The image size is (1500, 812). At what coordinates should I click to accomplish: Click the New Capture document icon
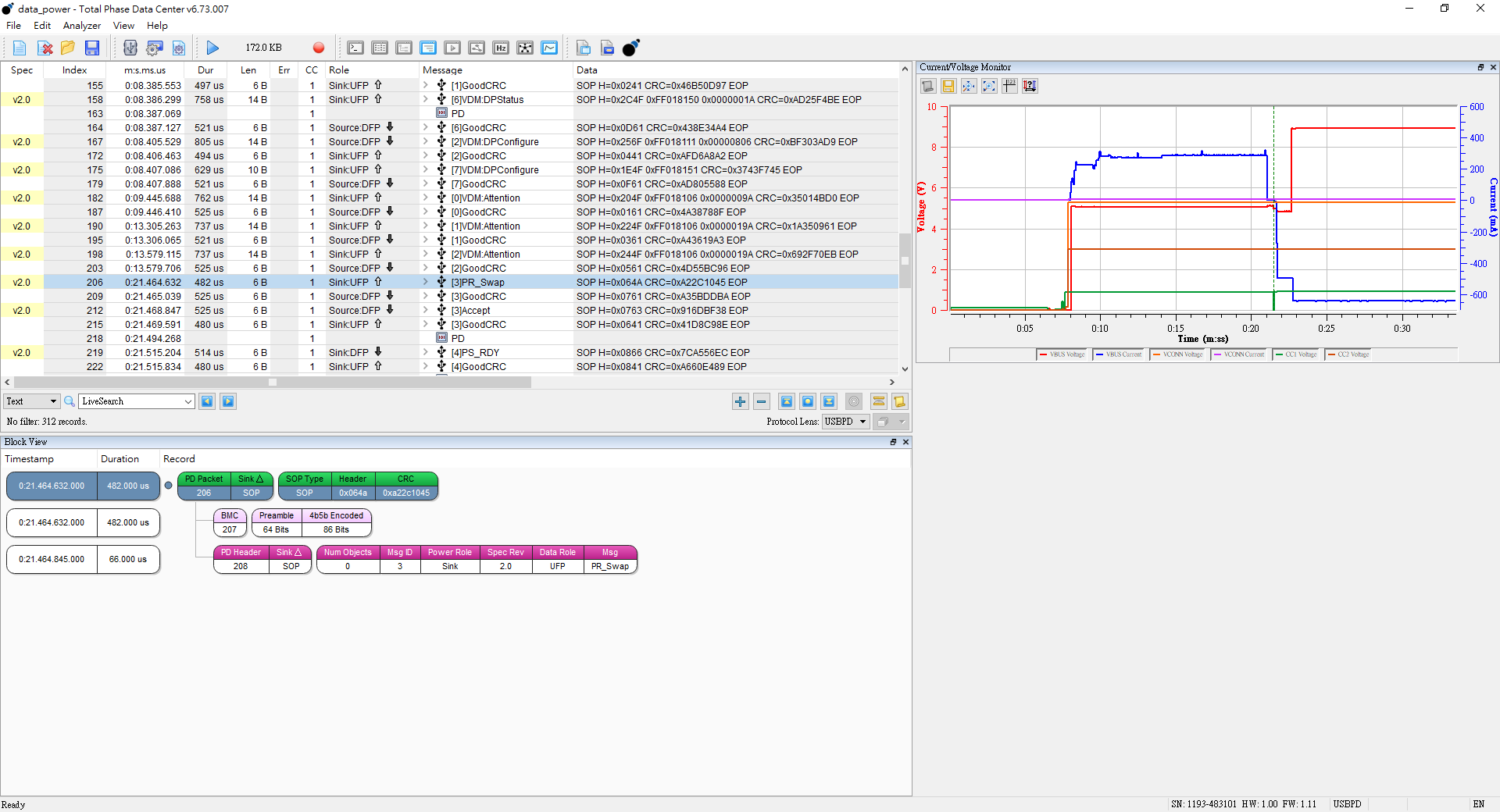(20, 48)
